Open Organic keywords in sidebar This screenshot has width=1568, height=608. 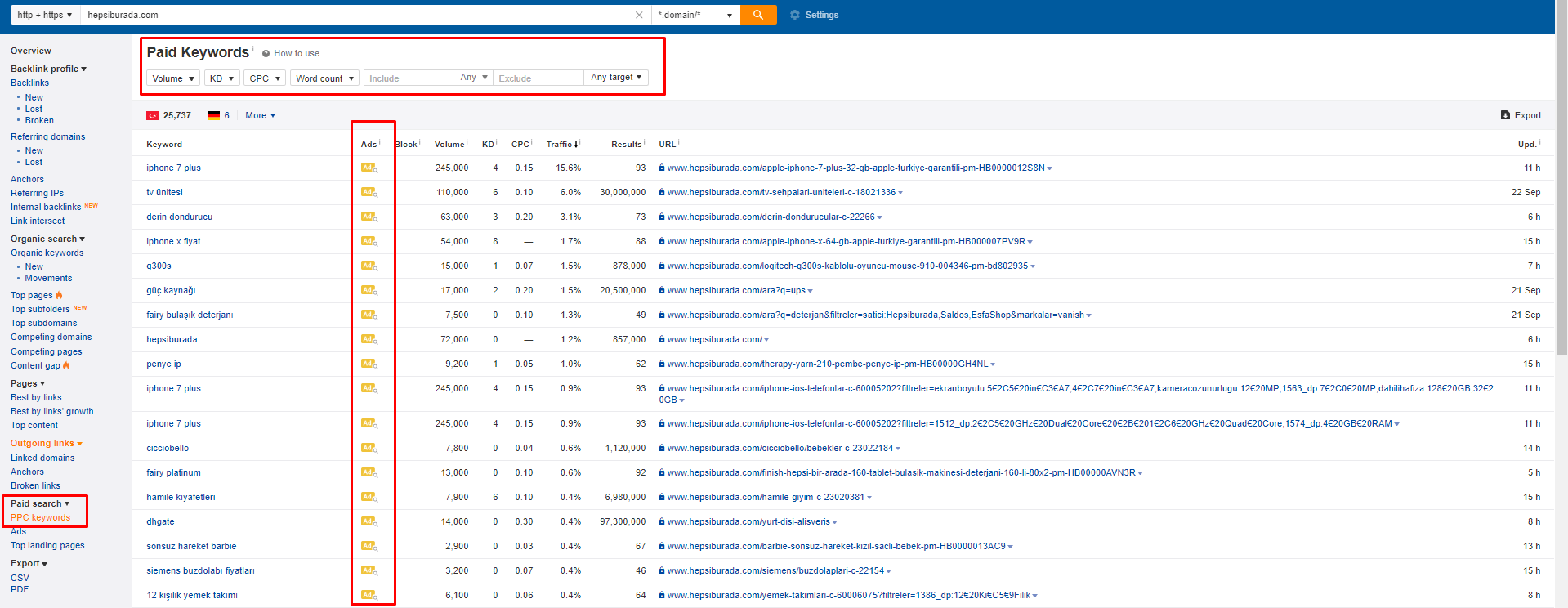(x=47, y=253)
